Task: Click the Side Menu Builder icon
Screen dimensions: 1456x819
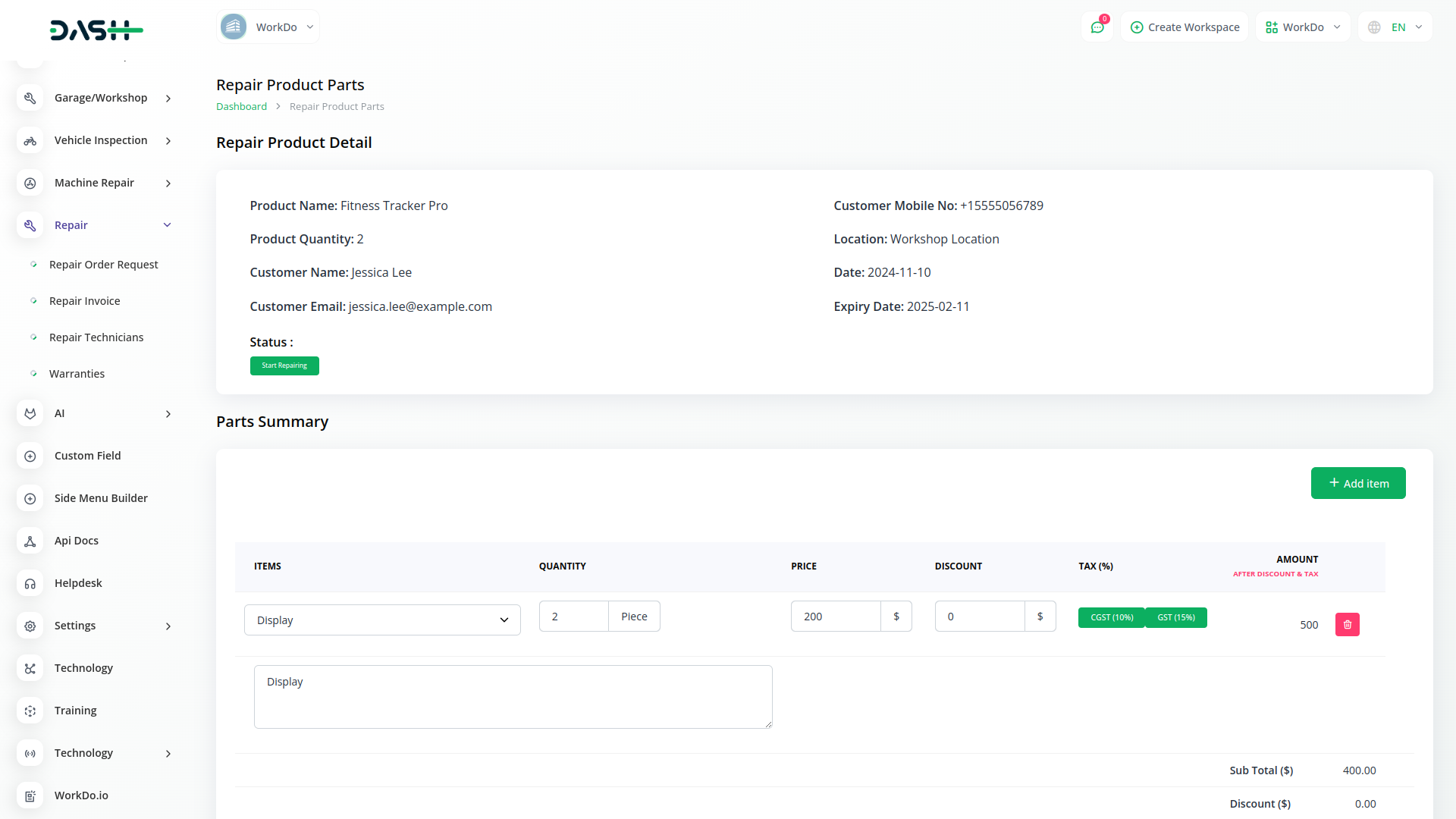Action: coord(30,498)
